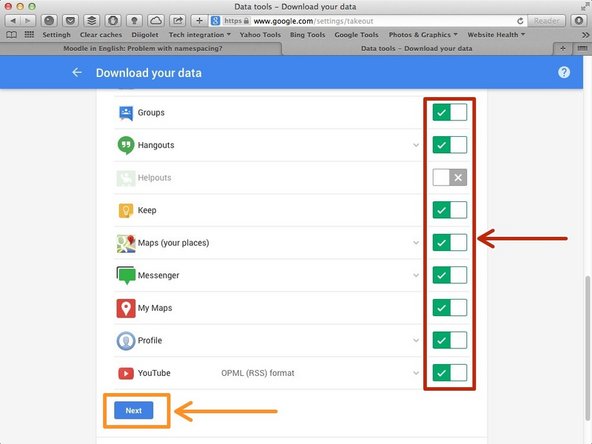
Task: Select the Data tools tab
Action: [417, 48]
